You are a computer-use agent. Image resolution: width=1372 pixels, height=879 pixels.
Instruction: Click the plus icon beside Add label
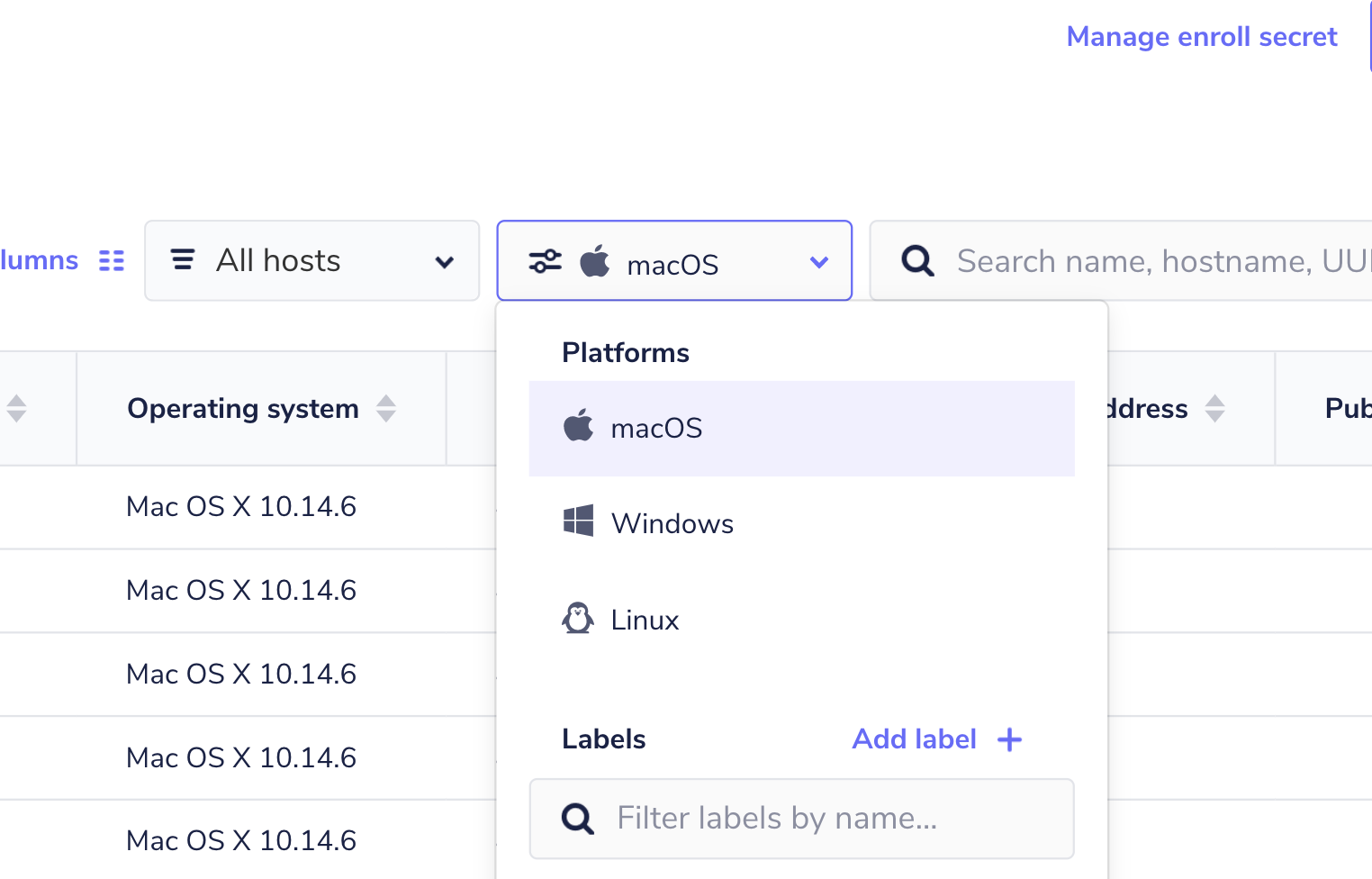tap(1010, 739)
